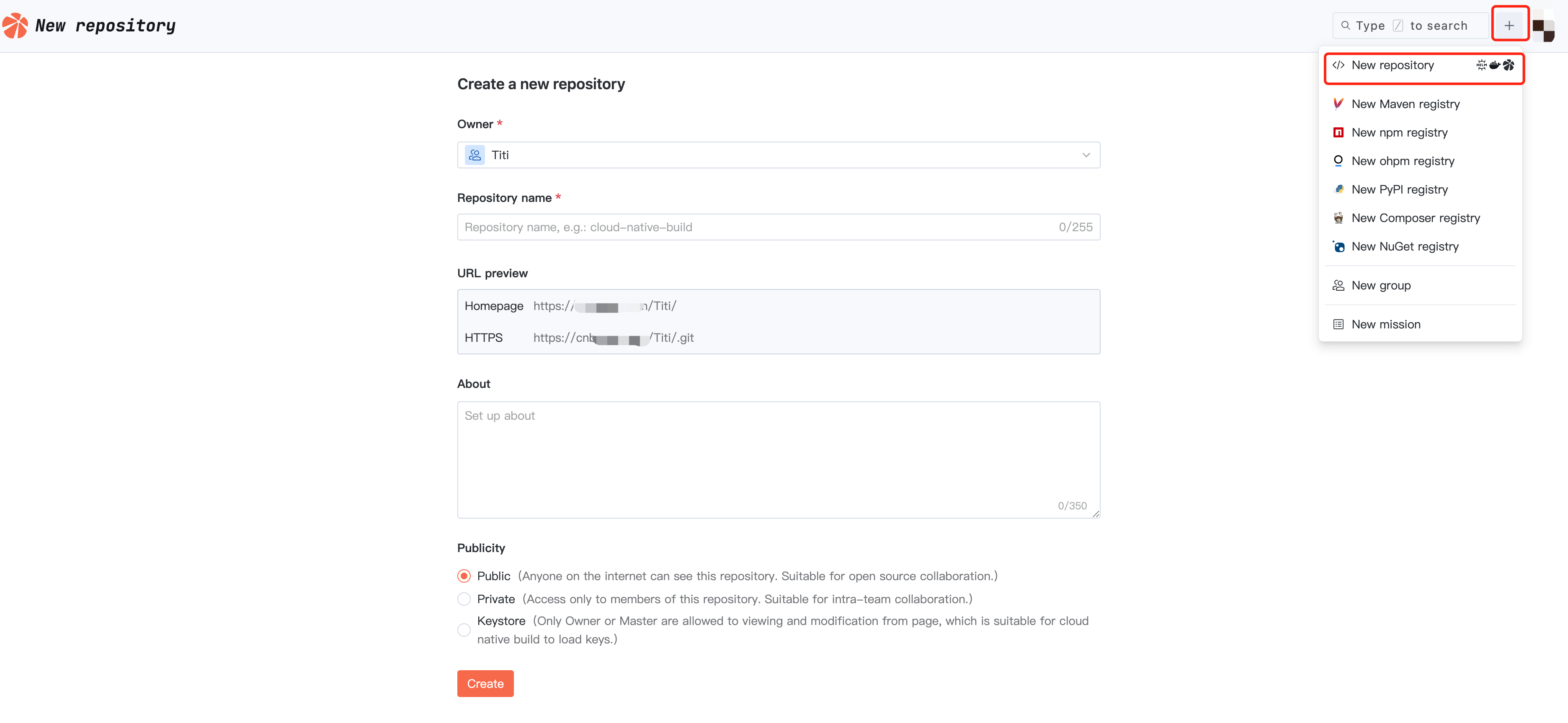The width and height of the screenshot is (1568, 723).
Task: Click the Maven registry feather icon
Action: (1338, 104)
